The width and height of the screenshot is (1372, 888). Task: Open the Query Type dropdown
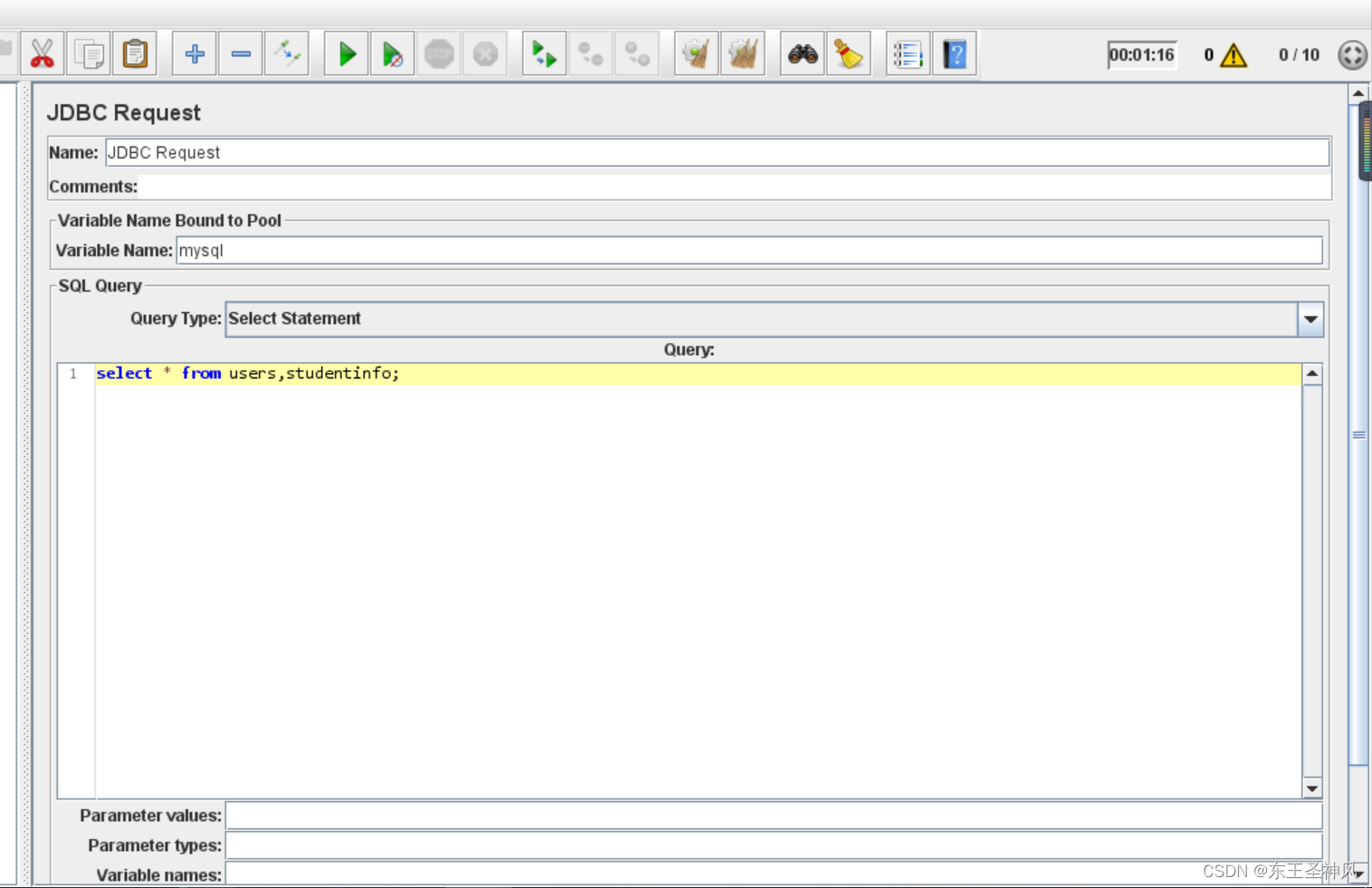(x=1310, y=320)
